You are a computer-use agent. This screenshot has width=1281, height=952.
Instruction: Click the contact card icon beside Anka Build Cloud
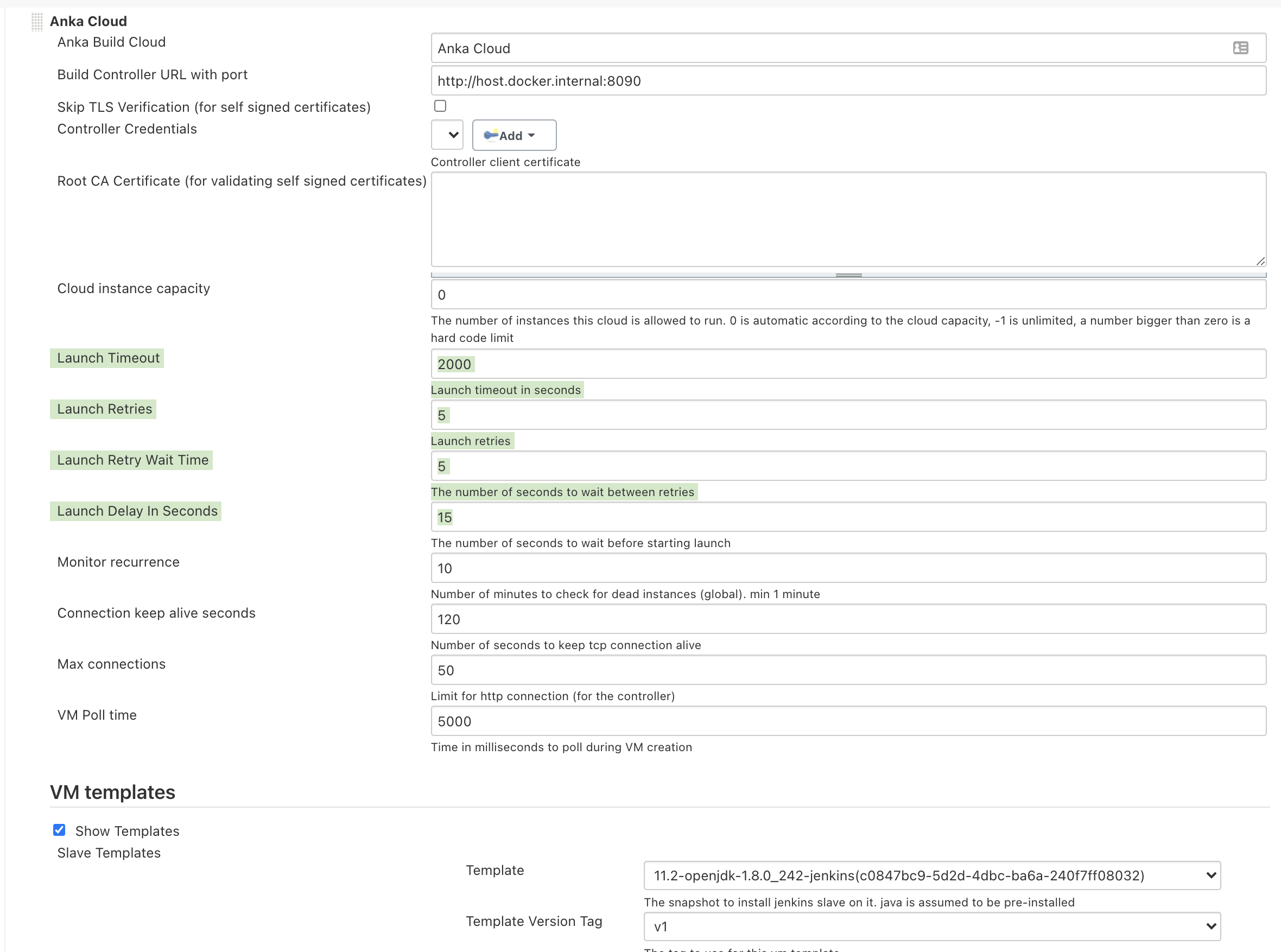tap(1241, 48)
